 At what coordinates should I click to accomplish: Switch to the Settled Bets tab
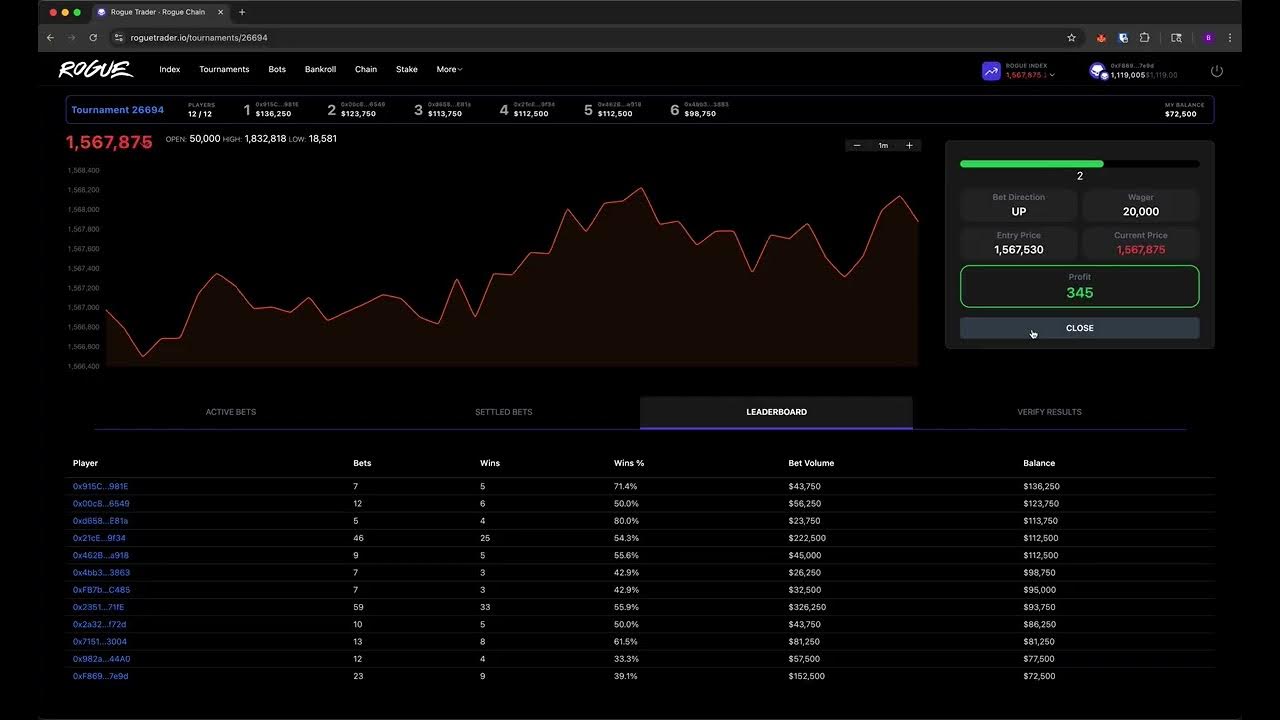pos(504,412)
